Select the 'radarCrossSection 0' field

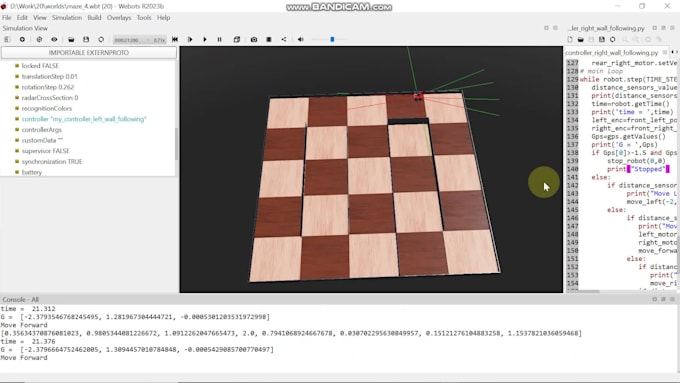tap(50, 98)
